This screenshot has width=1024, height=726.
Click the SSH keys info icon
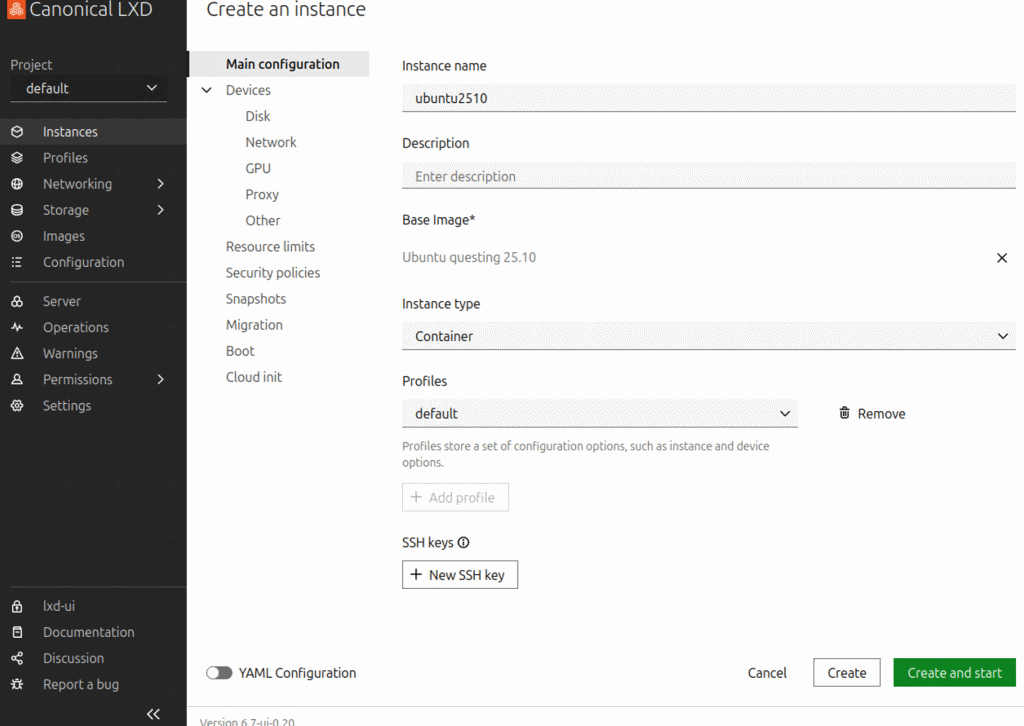click(x=464, y=543)
